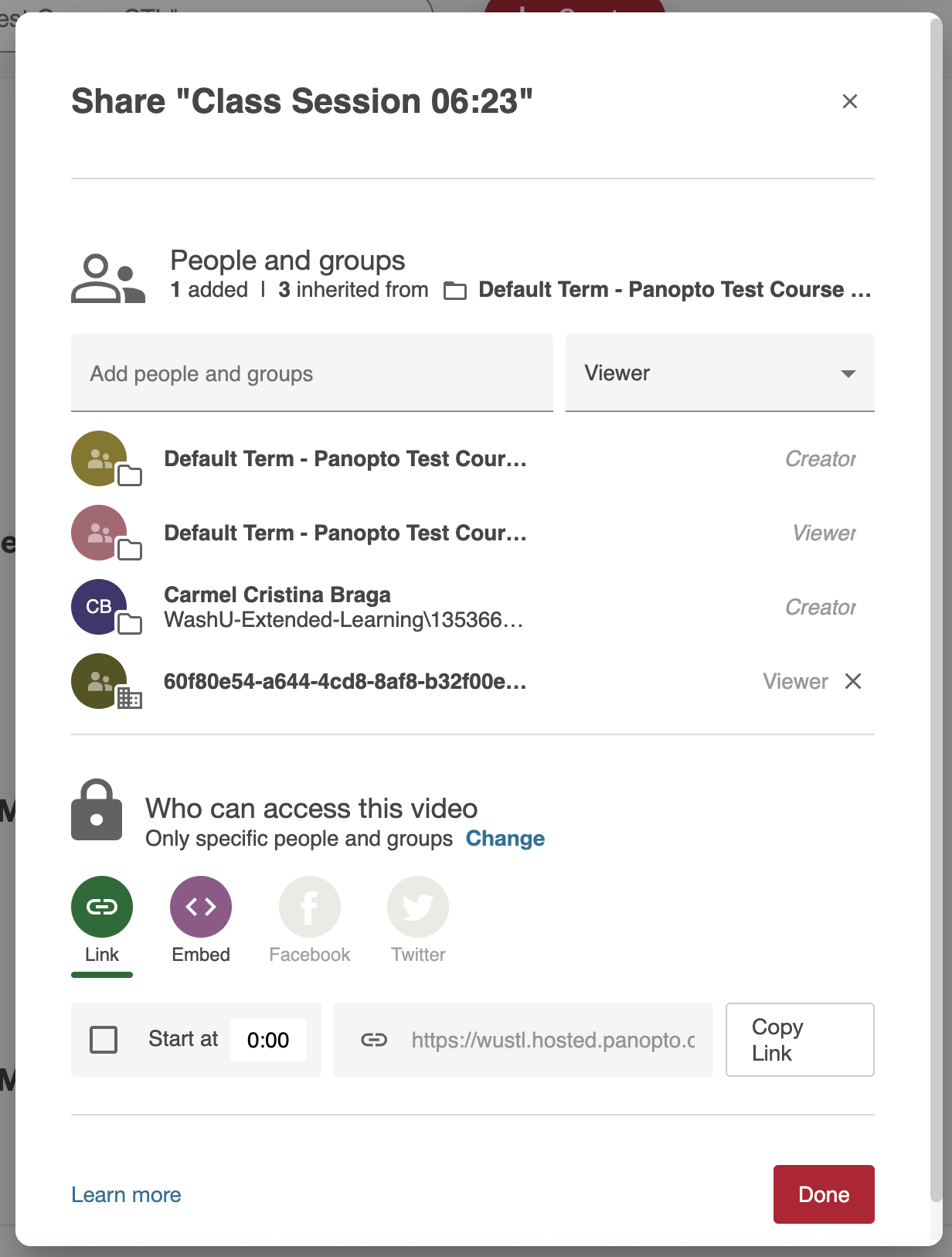The width and height of the screenshot is (952, 1257).
Task: Click the green Link share icon
Action: pyautogui.click(x=102, y=907)
